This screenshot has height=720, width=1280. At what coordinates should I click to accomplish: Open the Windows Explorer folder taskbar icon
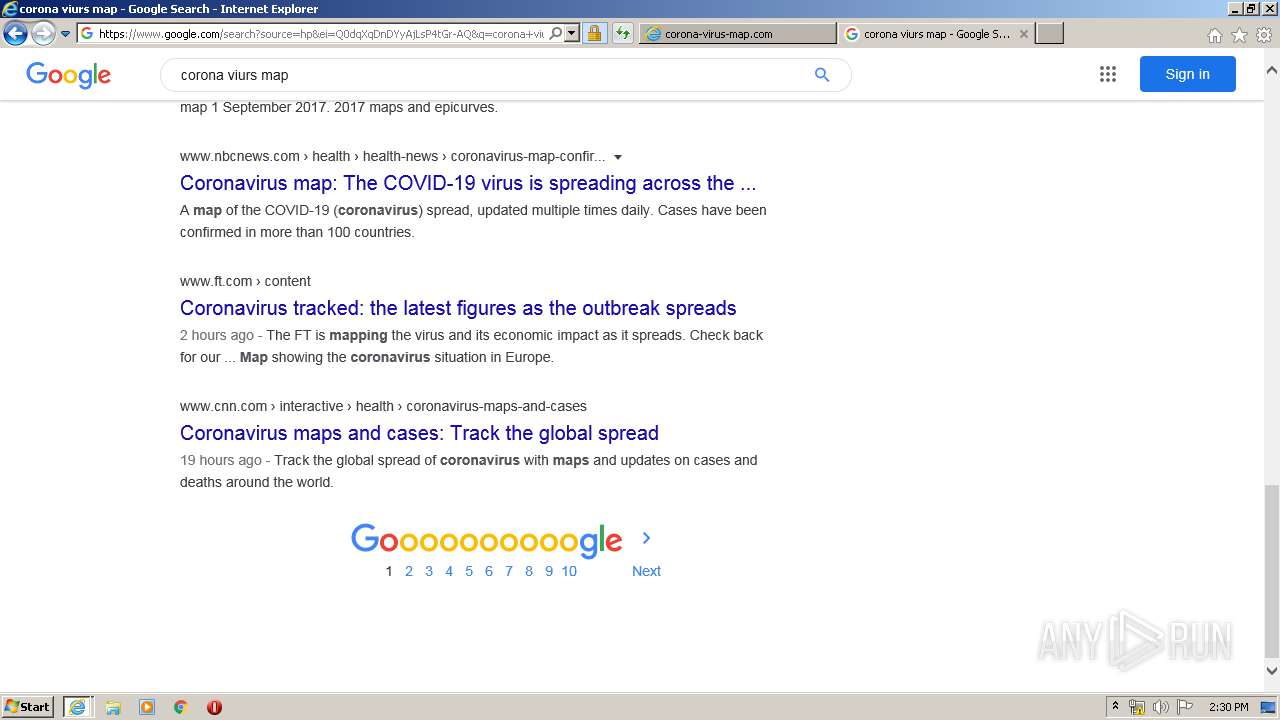(113, 707)
